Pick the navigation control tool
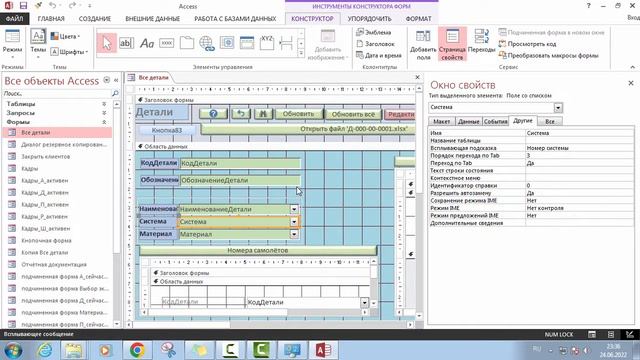640x360 pixels. coord(247,43)
